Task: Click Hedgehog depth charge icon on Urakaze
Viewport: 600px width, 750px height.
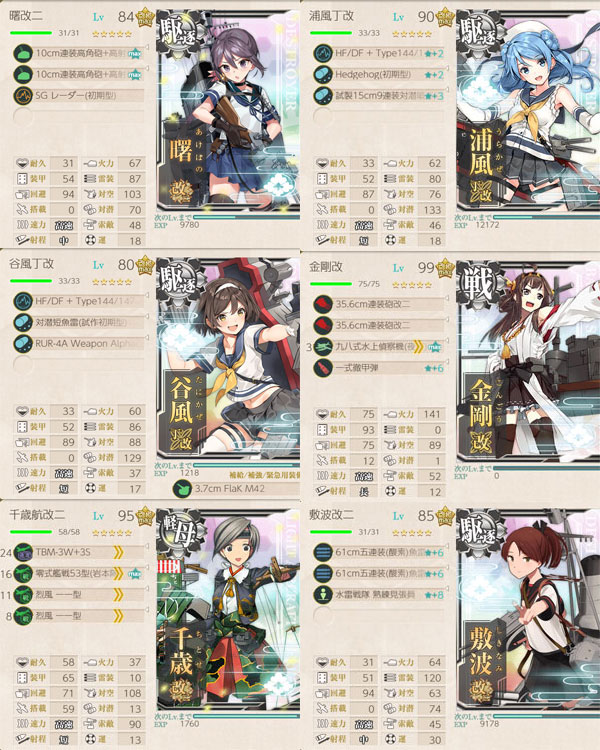Action: 323,75
